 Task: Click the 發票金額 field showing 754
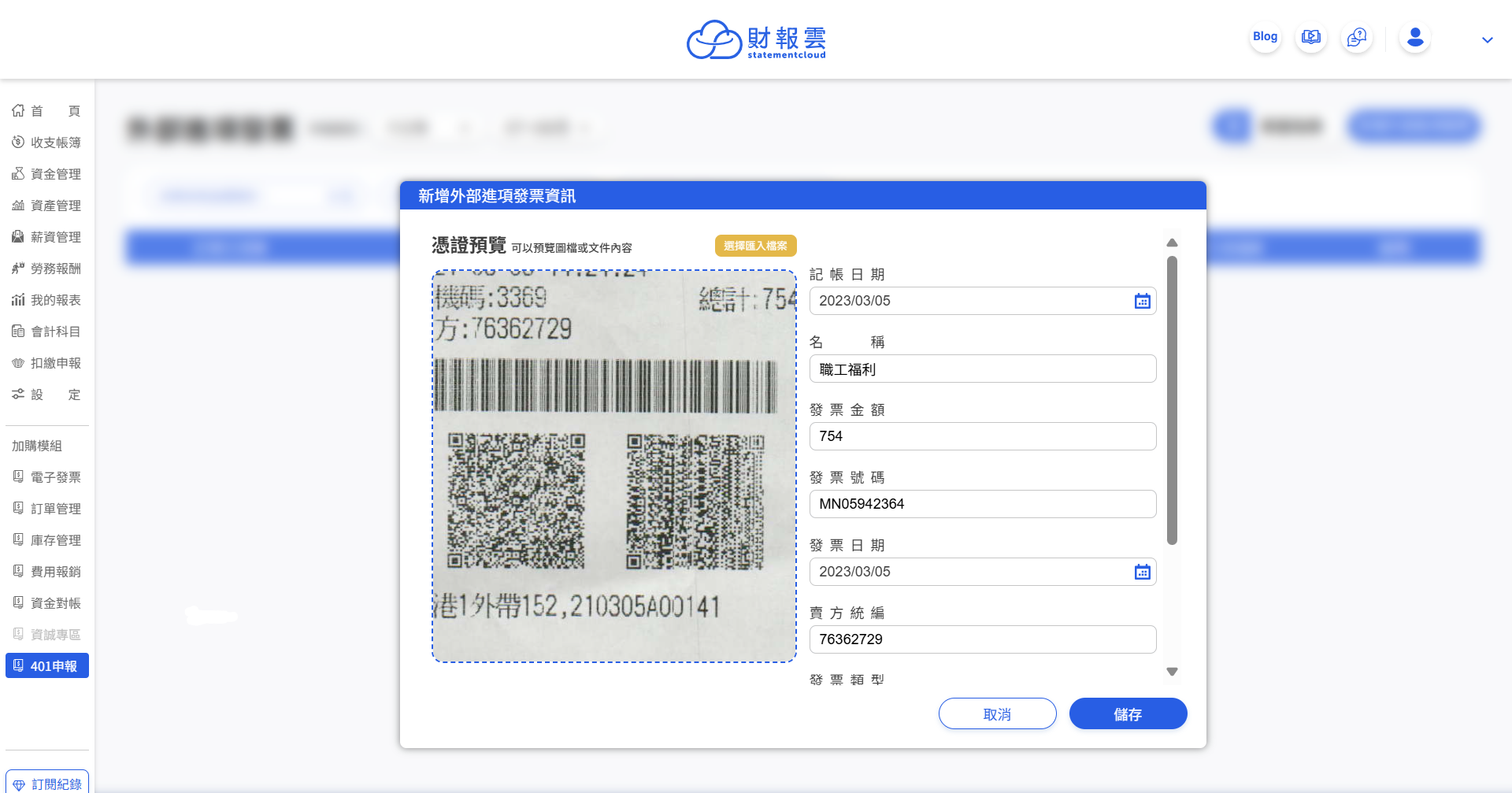[x=983, y=436]
